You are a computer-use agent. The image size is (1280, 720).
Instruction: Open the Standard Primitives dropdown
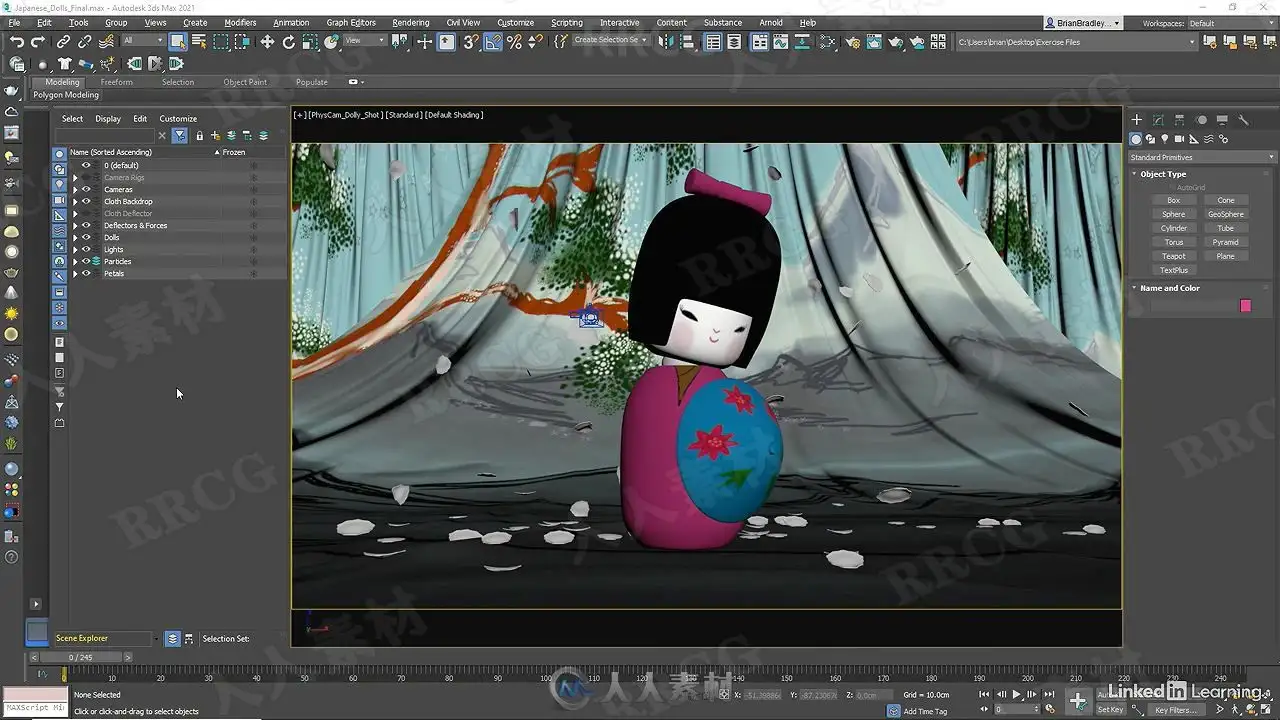click(1203, 157)
